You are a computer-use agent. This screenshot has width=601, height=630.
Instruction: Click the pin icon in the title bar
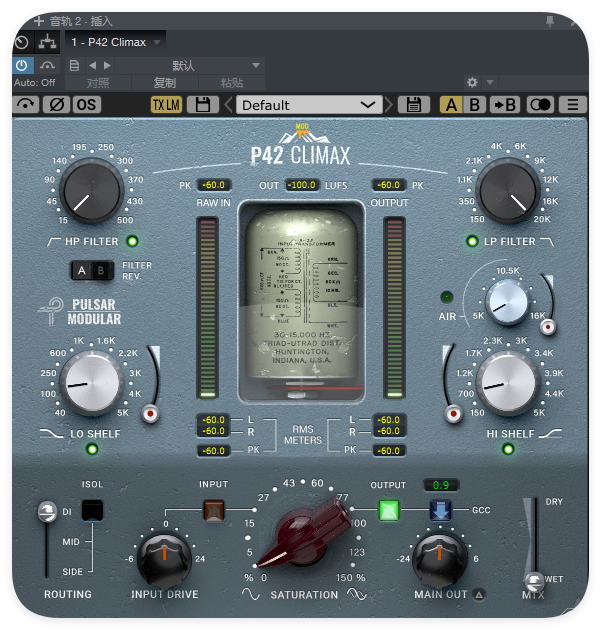pyautogui.click(x=550, y=21)
